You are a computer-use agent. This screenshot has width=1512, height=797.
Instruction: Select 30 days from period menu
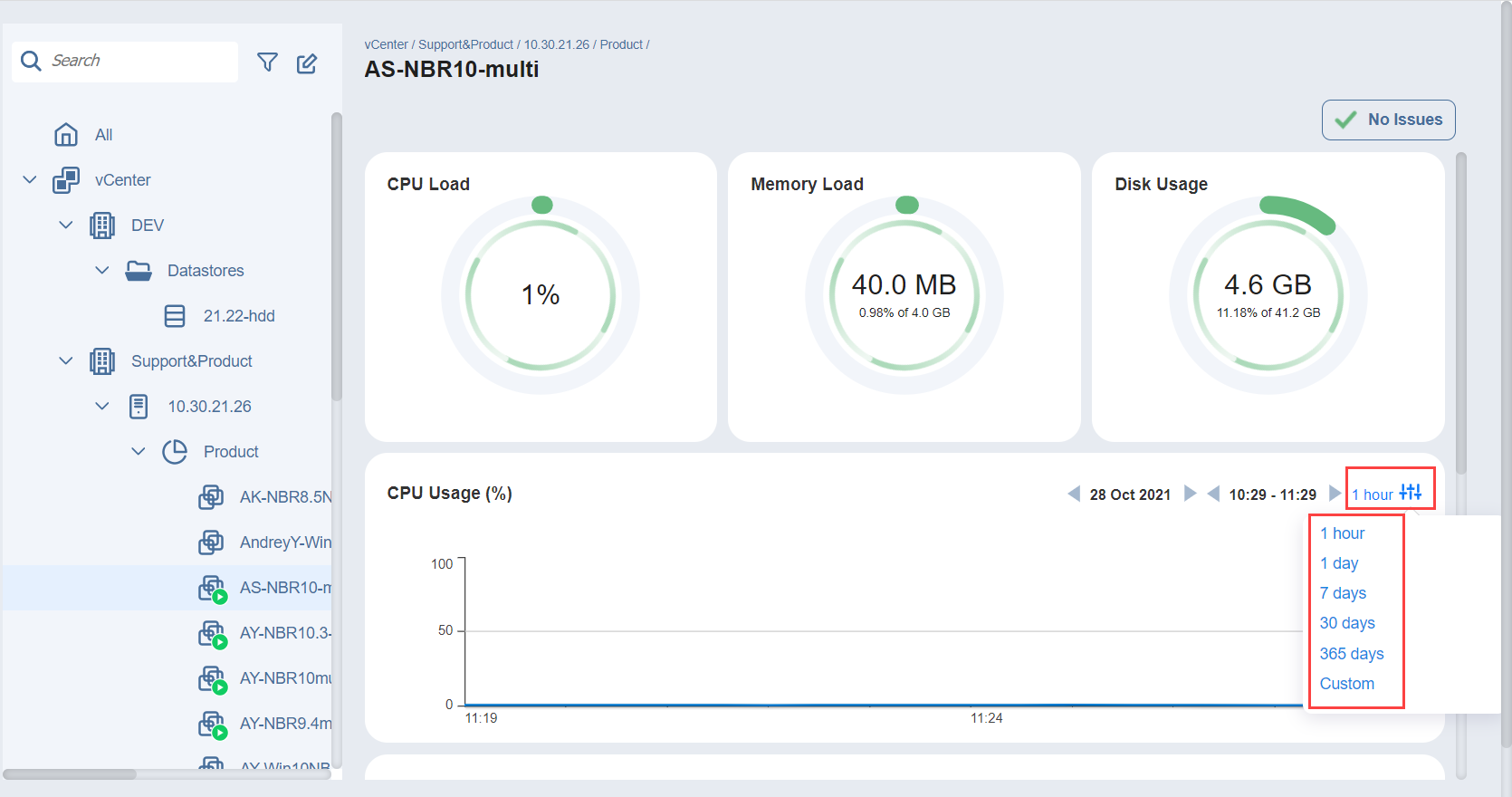point(1347,623)
